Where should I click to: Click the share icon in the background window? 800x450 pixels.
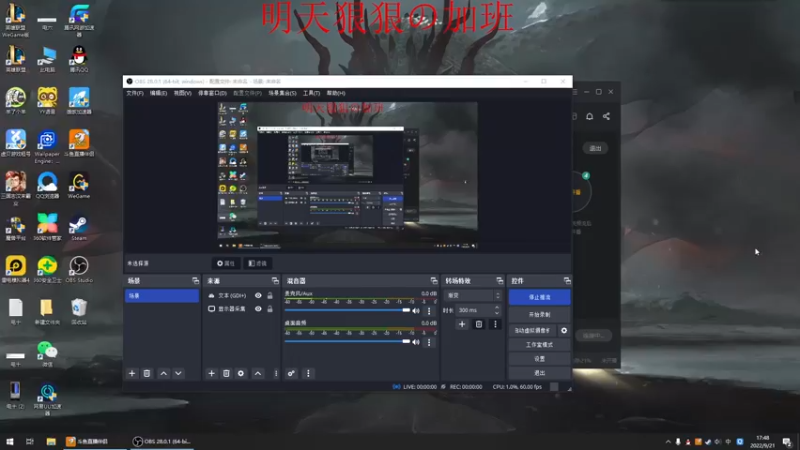606,116
